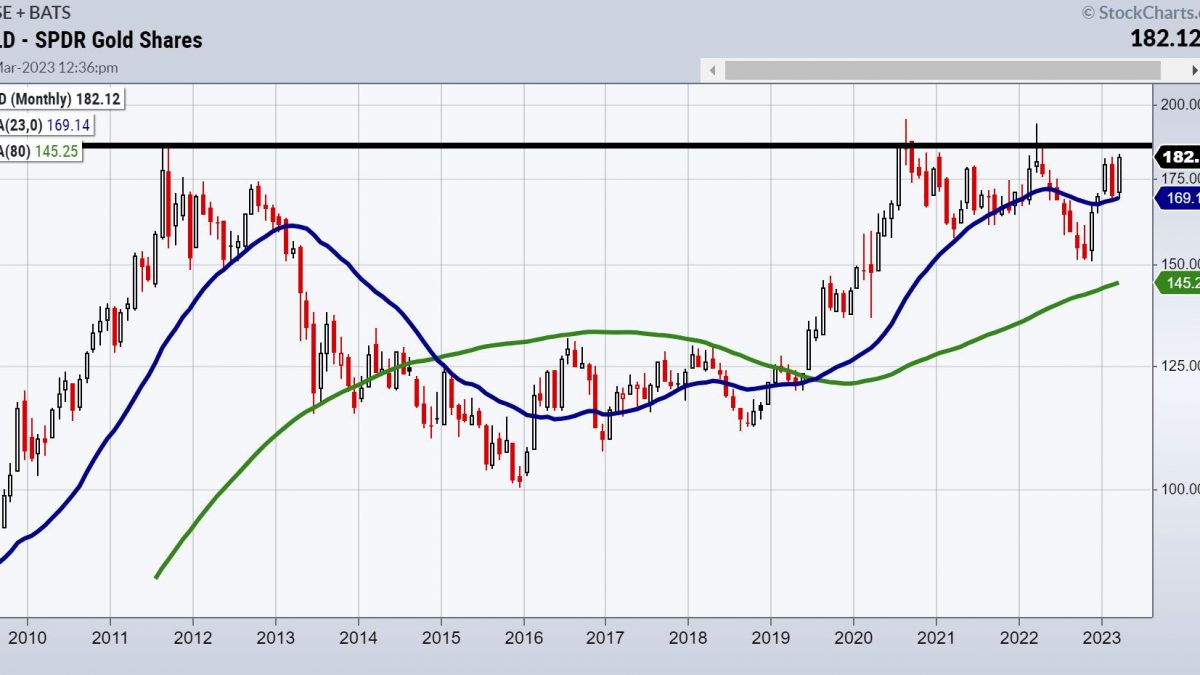Click the 2018 year label
The height and width of the screenshot is (675, 1200).
[688, 638]
